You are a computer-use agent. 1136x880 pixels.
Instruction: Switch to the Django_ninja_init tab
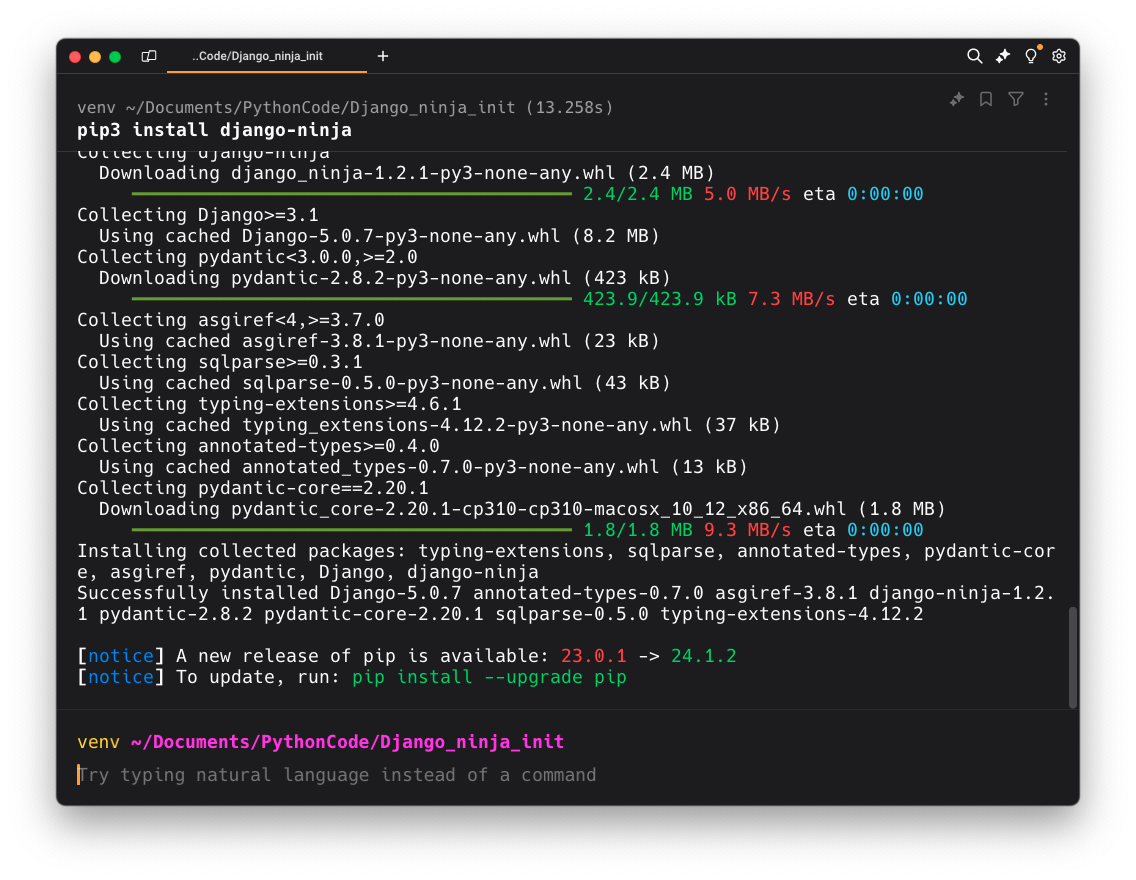[258, 57]
